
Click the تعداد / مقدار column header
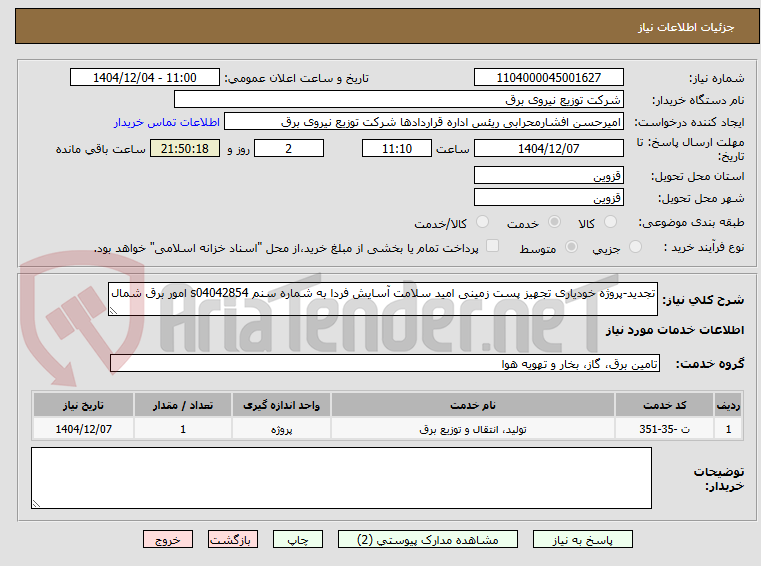pos(182,405)
